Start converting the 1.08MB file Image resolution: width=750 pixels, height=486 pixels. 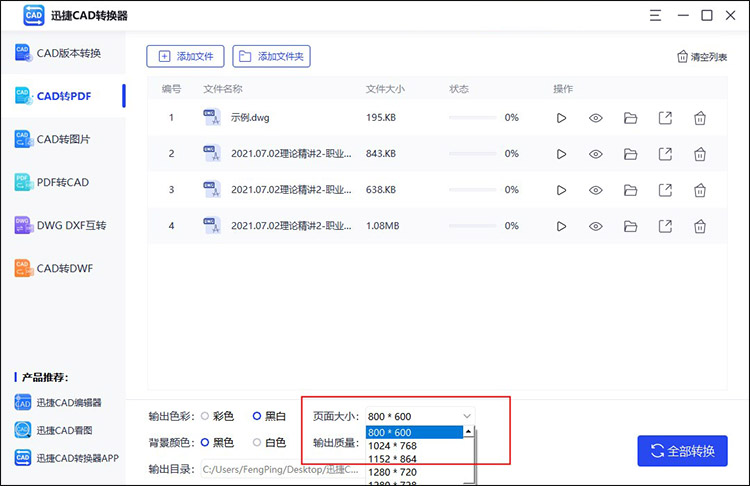561,226
